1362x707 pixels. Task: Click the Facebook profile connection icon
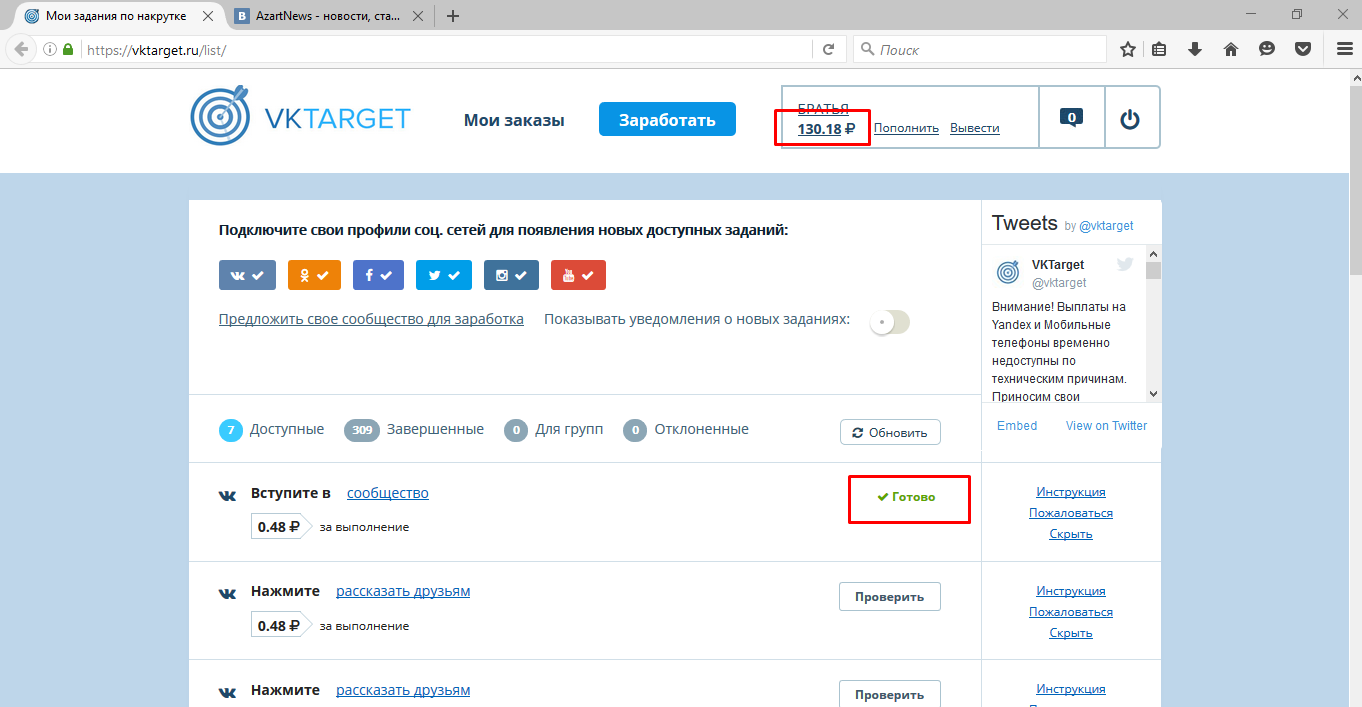click(x=378, y=275)
